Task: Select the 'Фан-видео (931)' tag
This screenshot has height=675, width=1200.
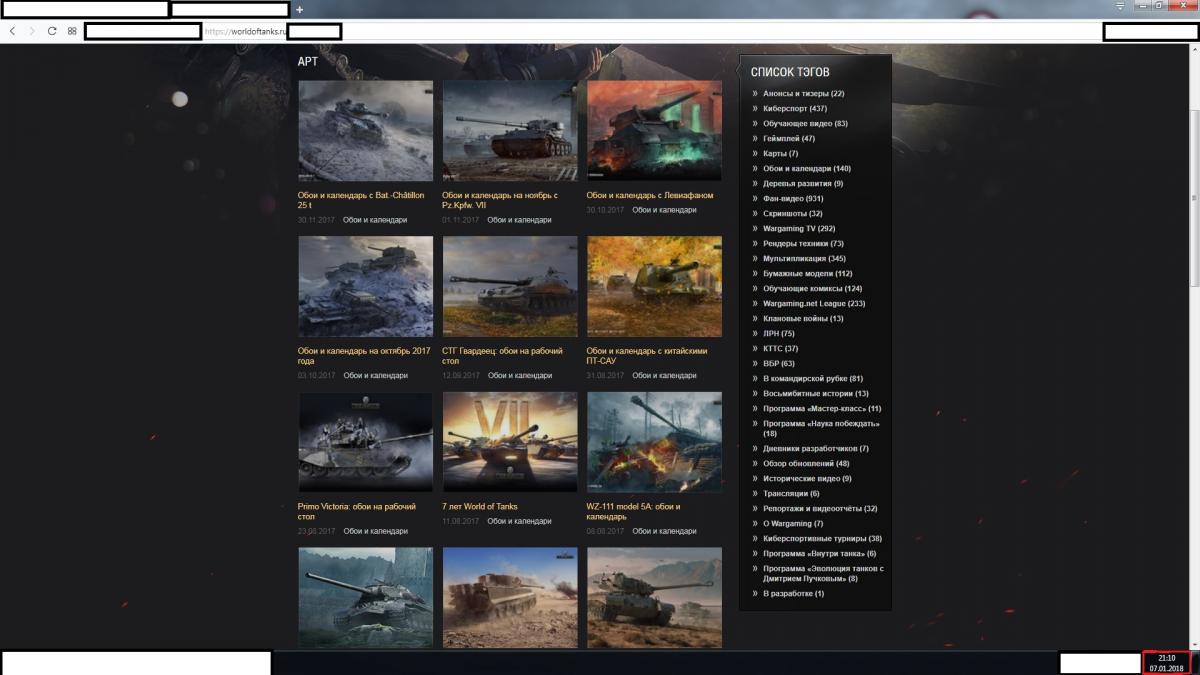Action: click(x=792, y=198)
